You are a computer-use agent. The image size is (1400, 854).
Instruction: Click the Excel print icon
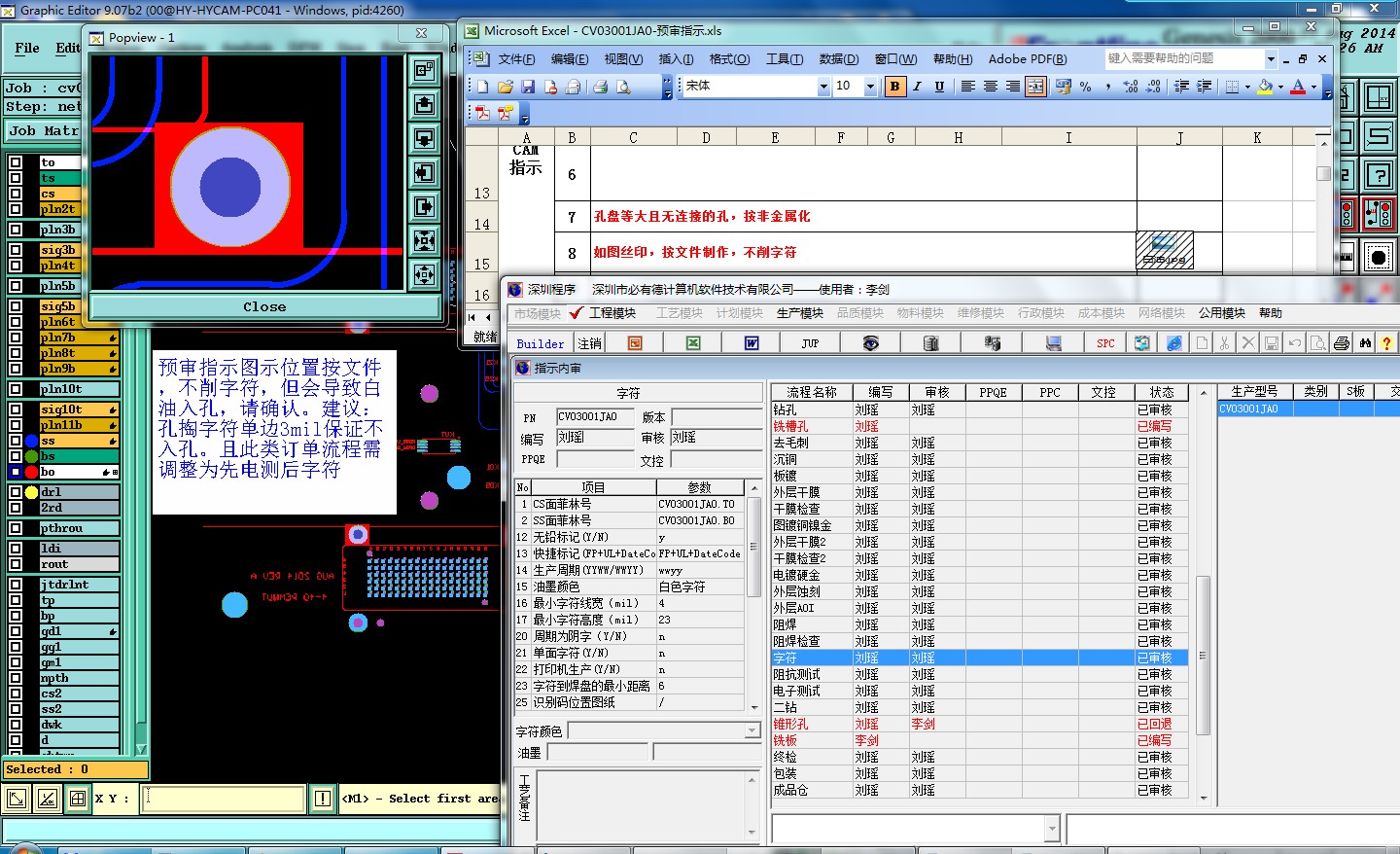coord(601,87)
